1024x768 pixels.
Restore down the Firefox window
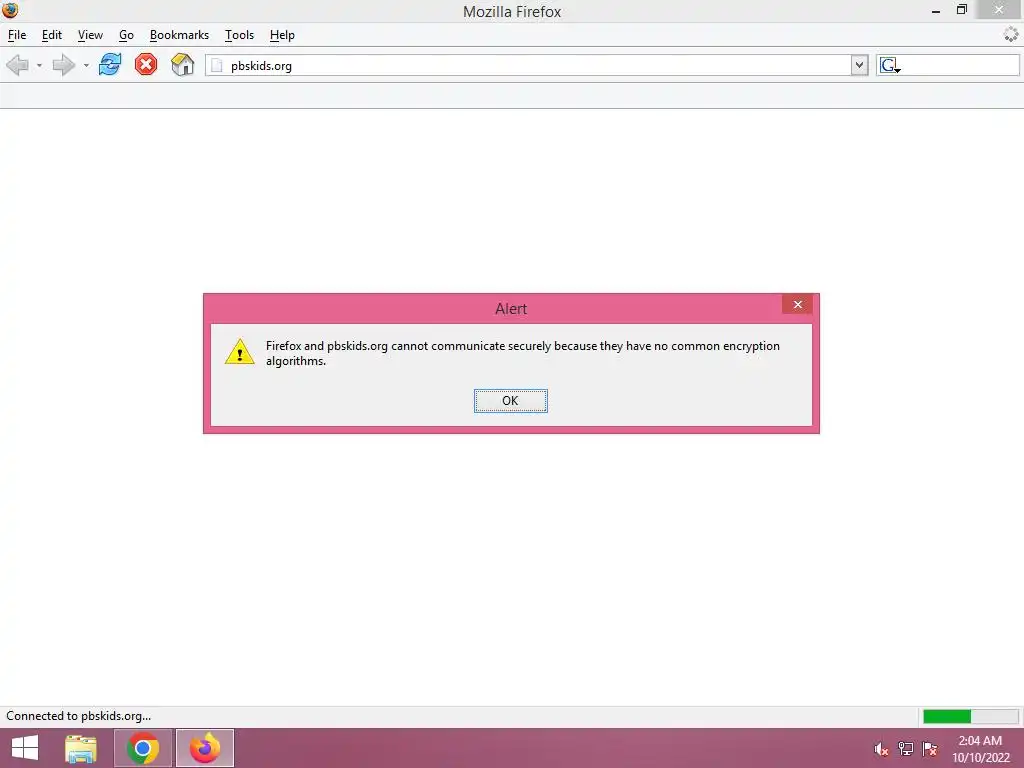[x=961, y=10]
